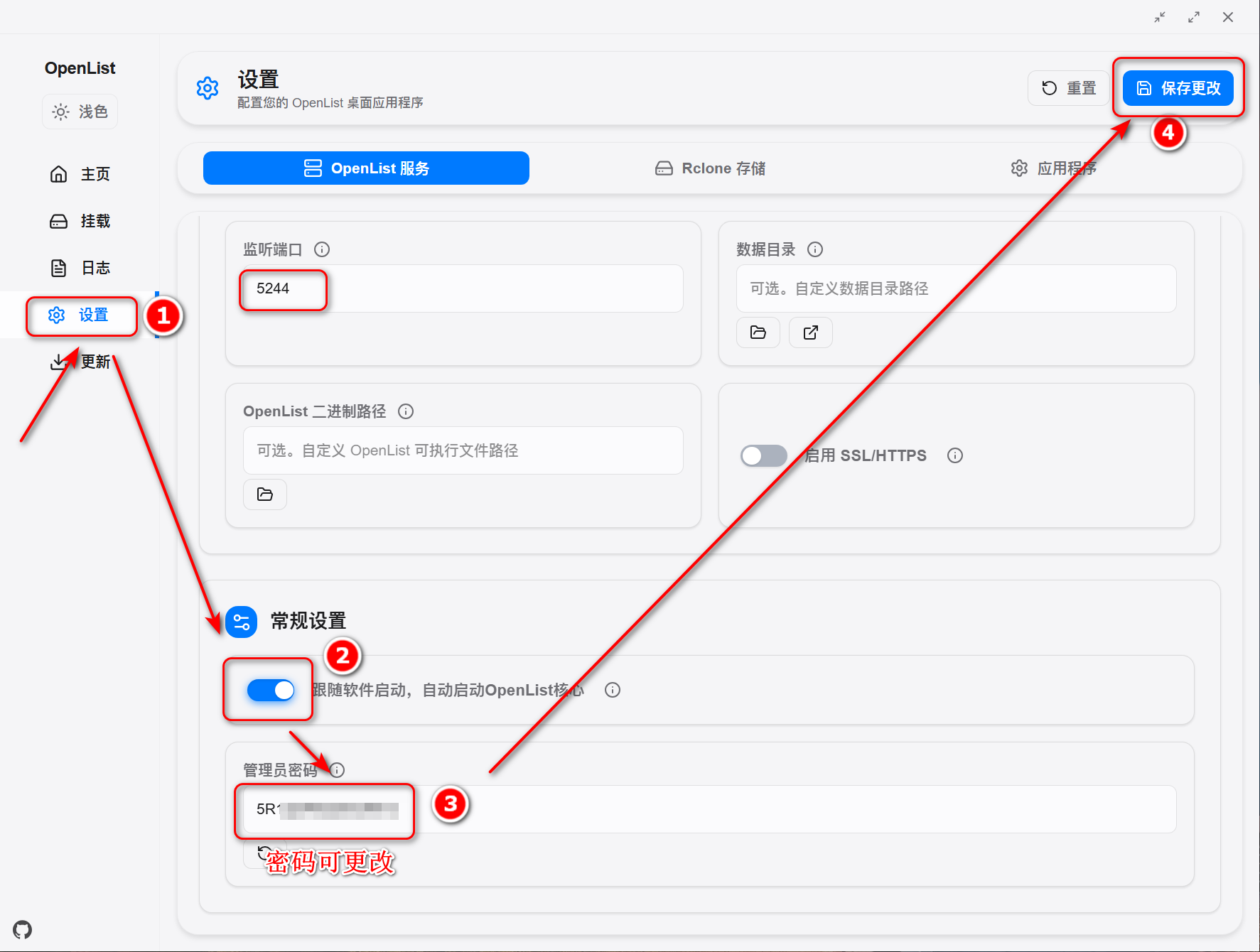Open data directory via external link icon
Viewport: 1260px width, 952px height.
(x=810, y=332)
